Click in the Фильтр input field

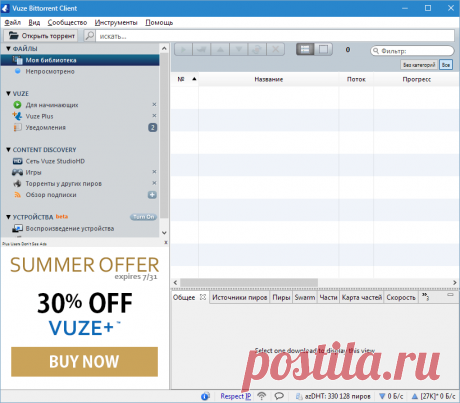click(412, 51)
